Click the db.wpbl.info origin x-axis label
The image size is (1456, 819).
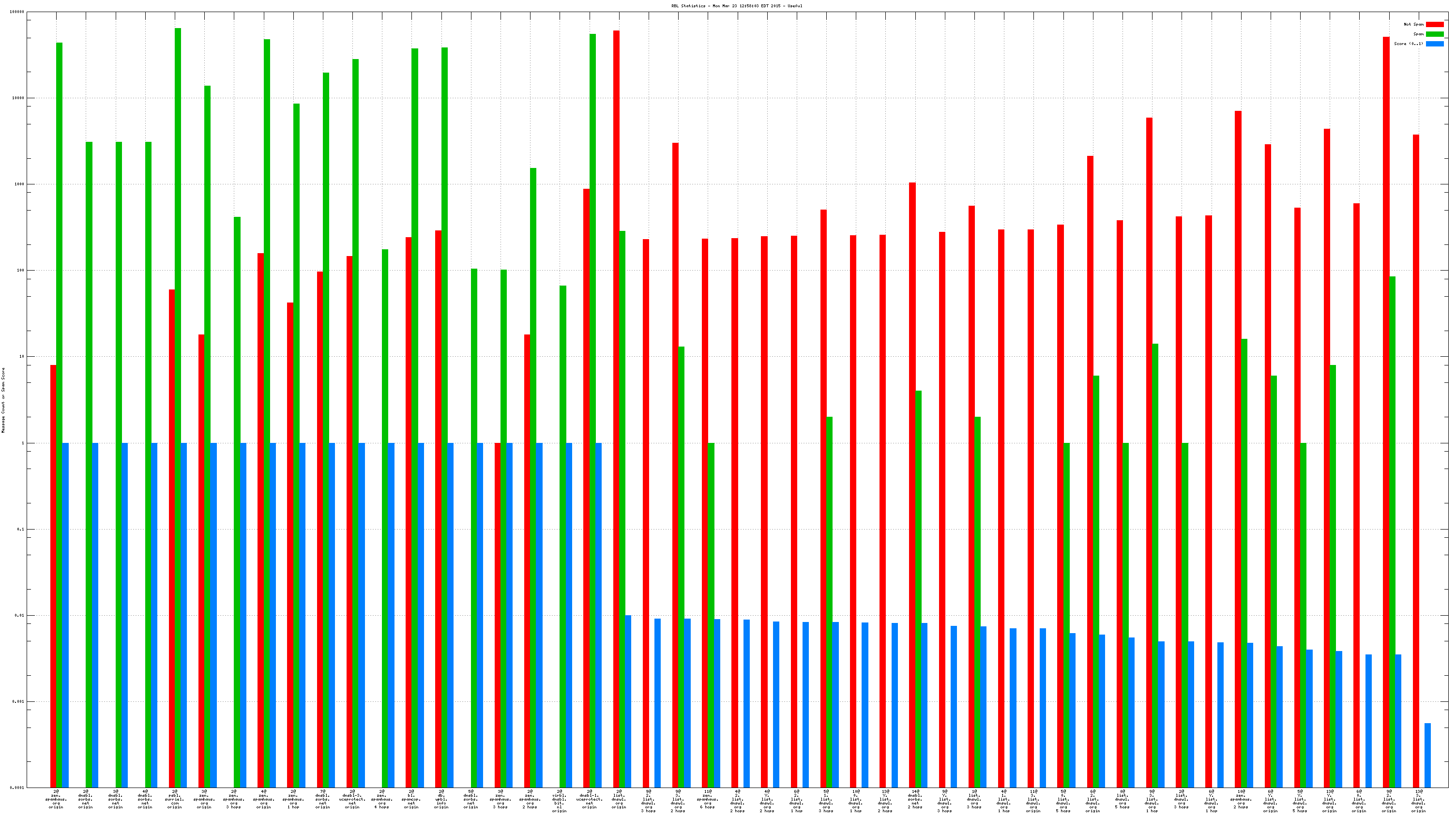[x=441, y=799]
